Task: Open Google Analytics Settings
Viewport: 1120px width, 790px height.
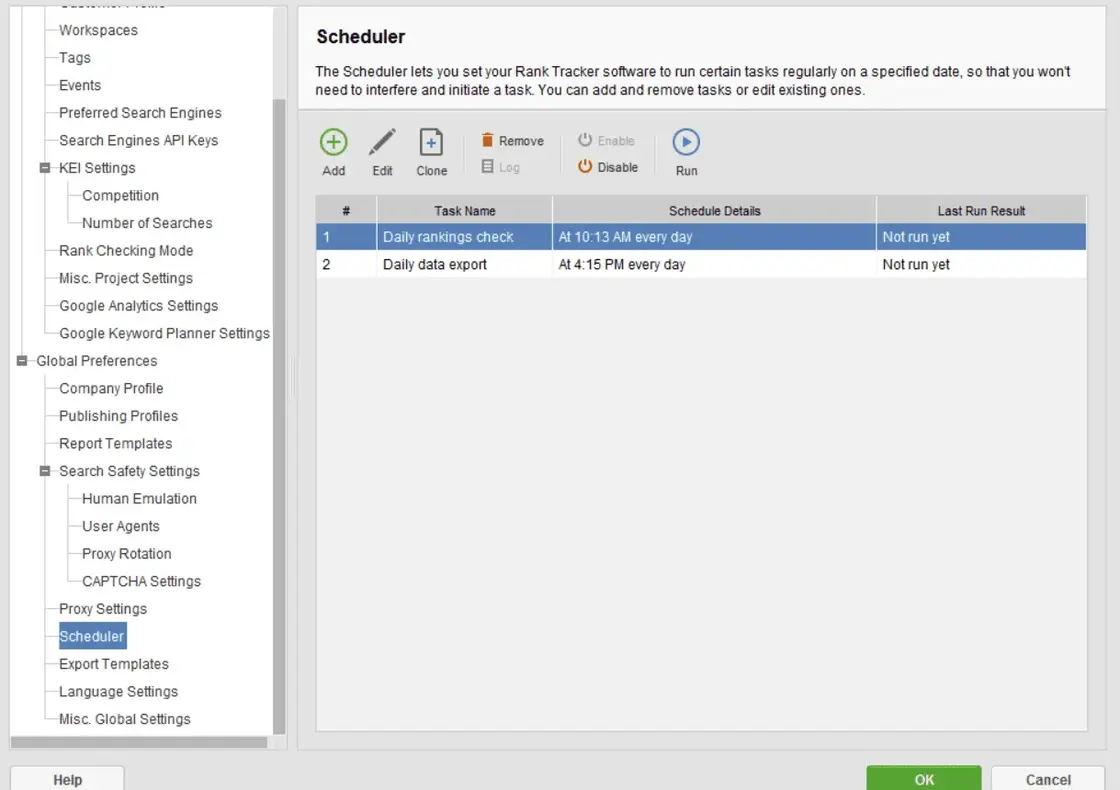Action: (x=139, y=306)
